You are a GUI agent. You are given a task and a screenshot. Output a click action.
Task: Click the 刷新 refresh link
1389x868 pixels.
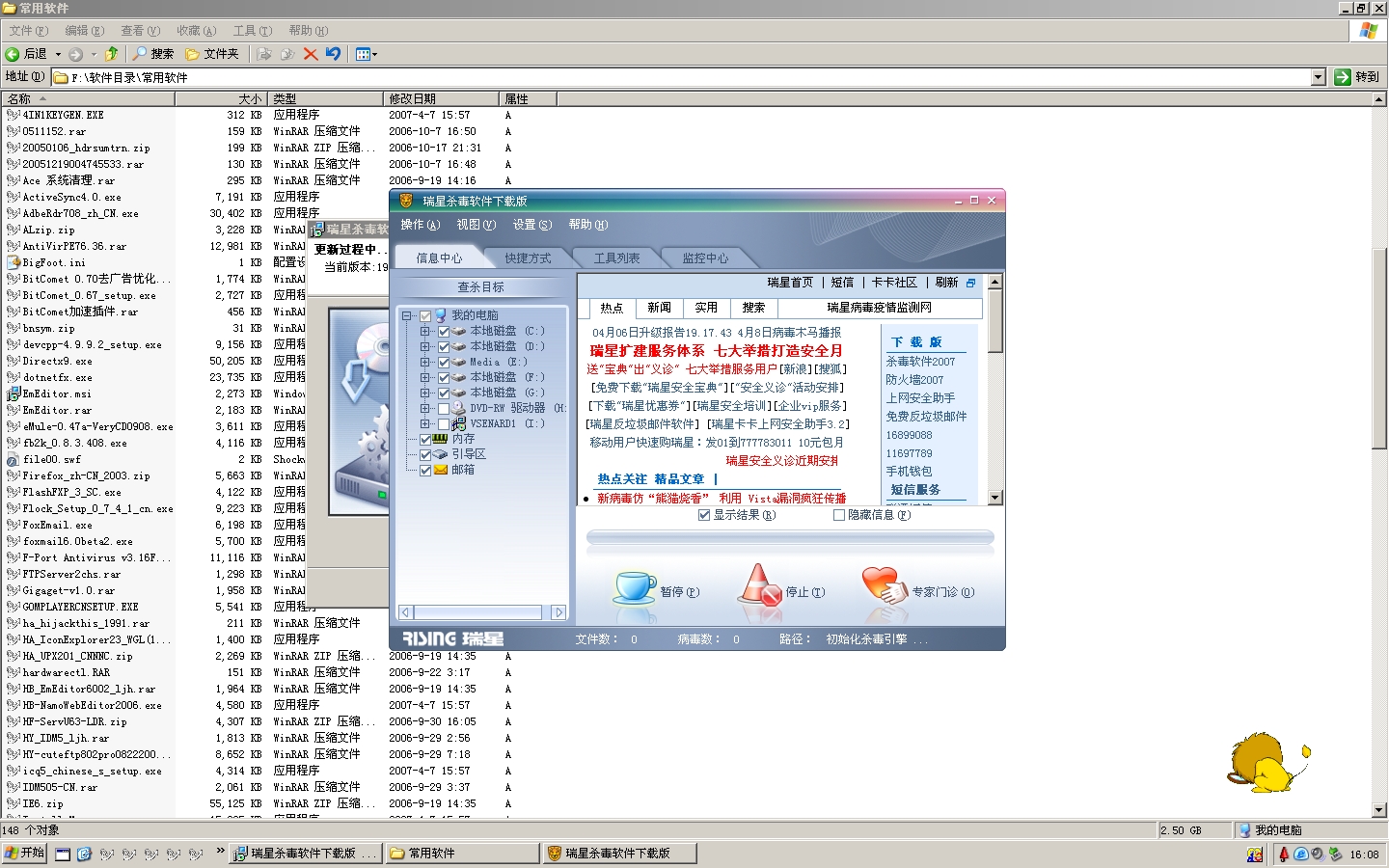pos(946,283)
